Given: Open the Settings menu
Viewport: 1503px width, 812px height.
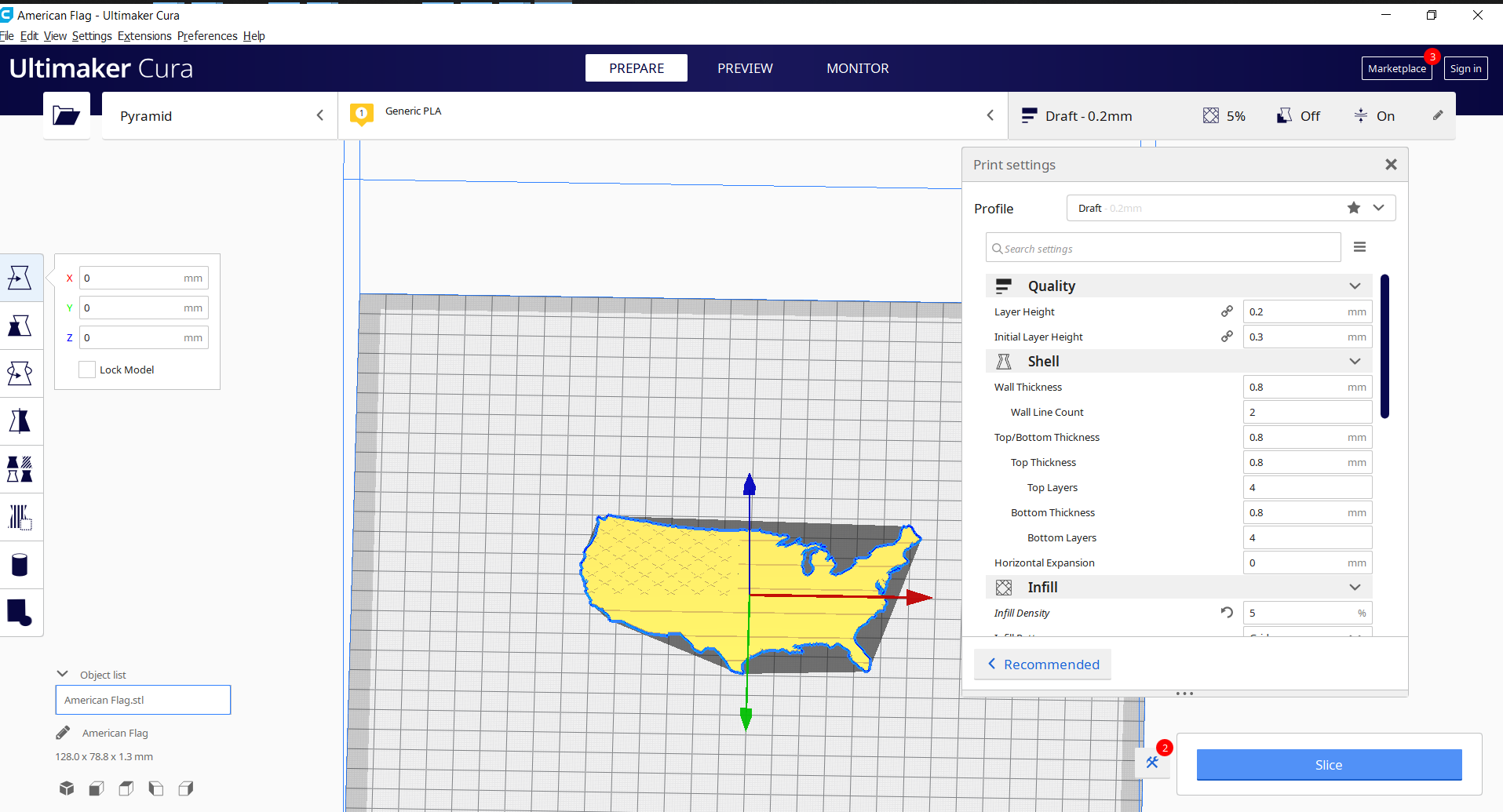Looking at the screenshot, I should 92,36.
